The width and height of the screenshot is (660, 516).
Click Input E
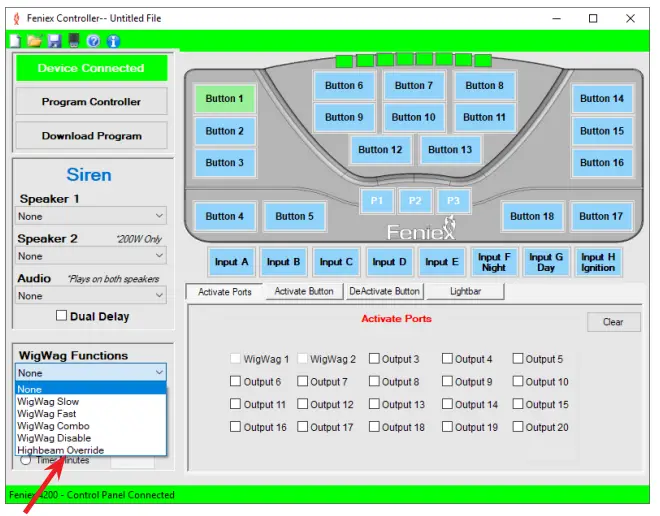pyautogui.click(x=442, y=262)
